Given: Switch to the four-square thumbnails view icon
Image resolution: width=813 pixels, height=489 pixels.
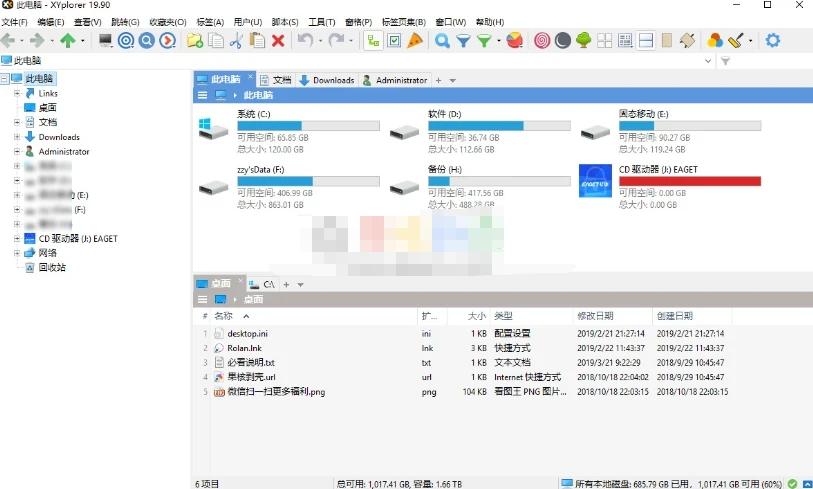Looking at the screenshot, I should tap(605, 40).
